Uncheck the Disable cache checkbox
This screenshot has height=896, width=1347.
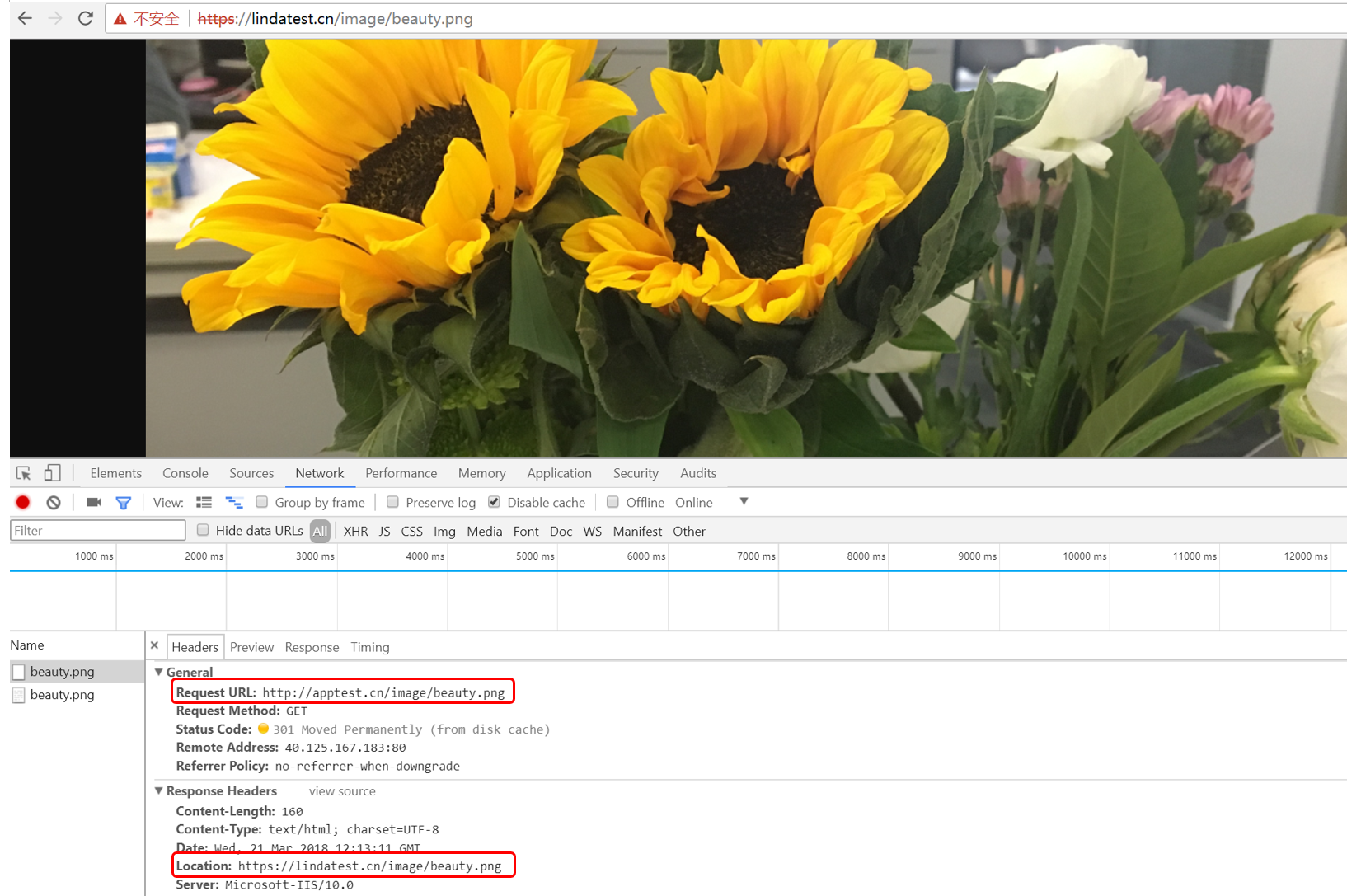(x=495, y=502)
